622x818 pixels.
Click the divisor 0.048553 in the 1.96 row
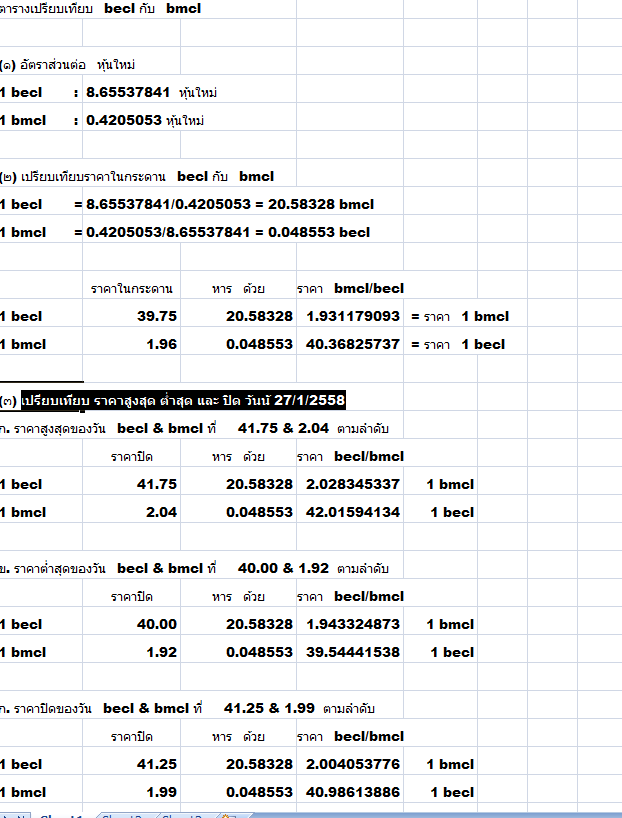pyautogui.click(x=259, y=345)
